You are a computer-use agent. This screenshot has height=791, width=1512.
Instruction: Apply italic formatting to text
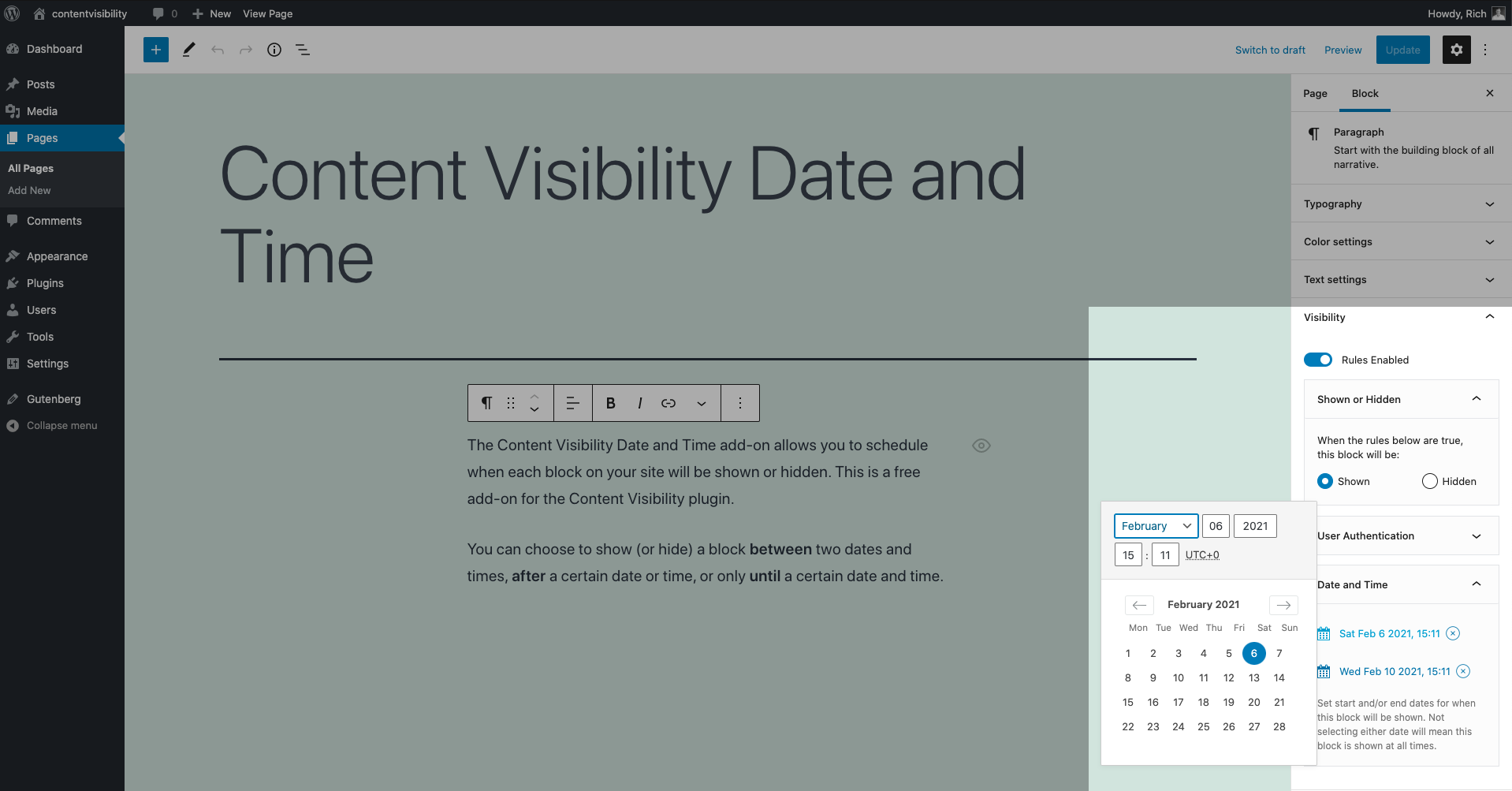point(639,403)
